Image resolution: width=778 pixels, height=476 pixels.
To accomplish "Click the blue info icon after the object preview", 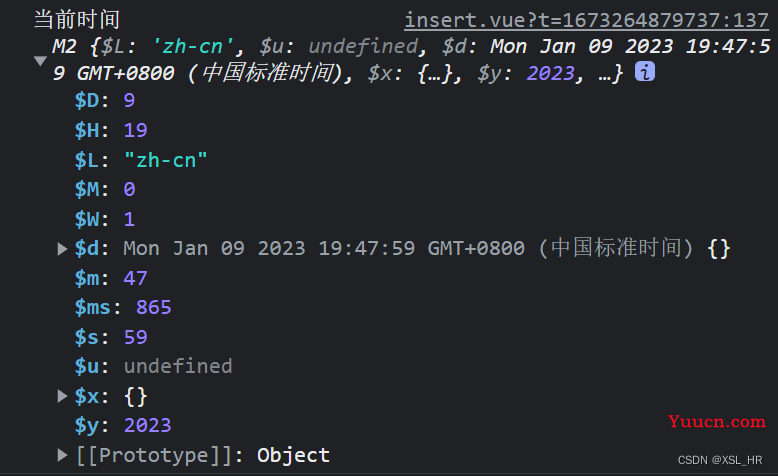I will click(645, 72).
